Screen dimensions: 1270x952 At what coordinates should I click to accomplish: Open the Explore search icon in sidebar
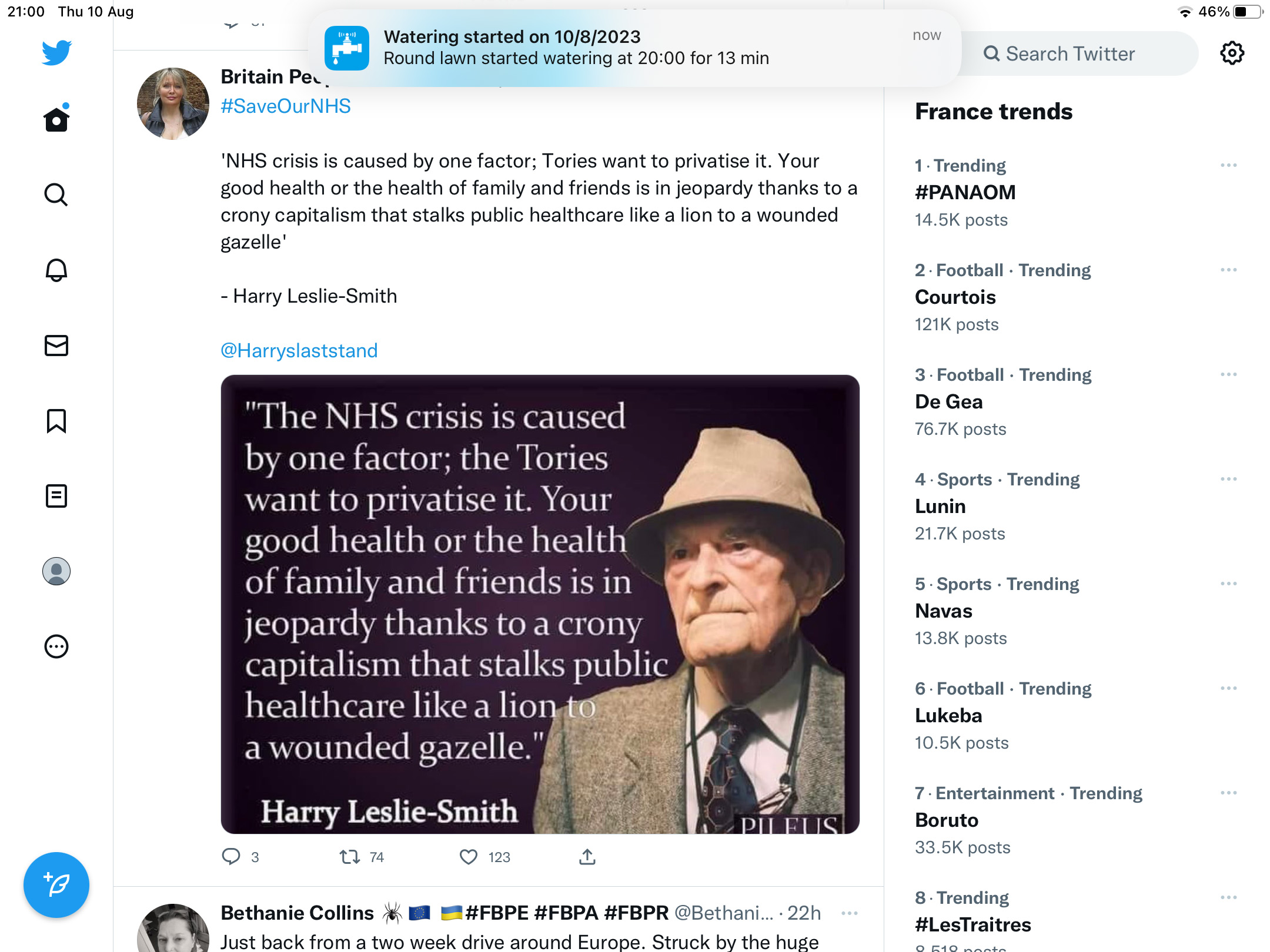coord(56,195)
